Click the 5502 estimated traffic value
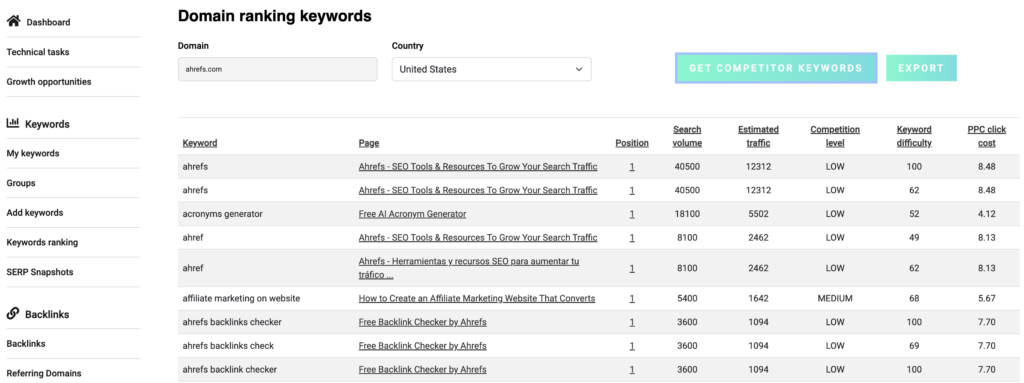Viewport: 1024px width, 383px height. [x=758, y=214]
